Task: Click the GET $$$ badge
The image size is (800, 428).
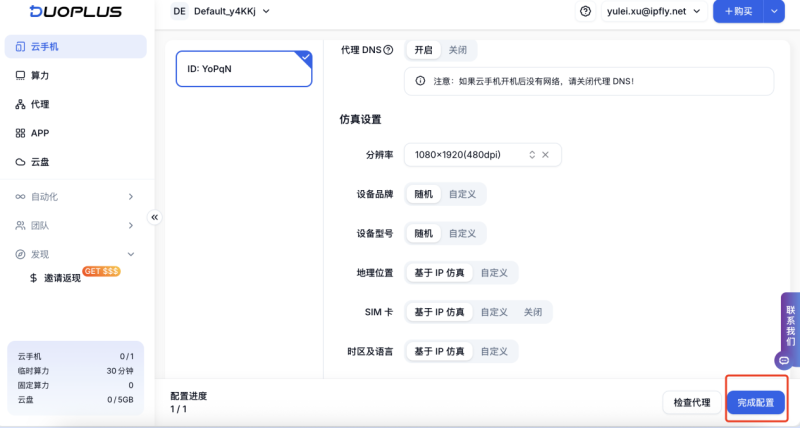Action: pyautogui.click(x=101, y=271)
